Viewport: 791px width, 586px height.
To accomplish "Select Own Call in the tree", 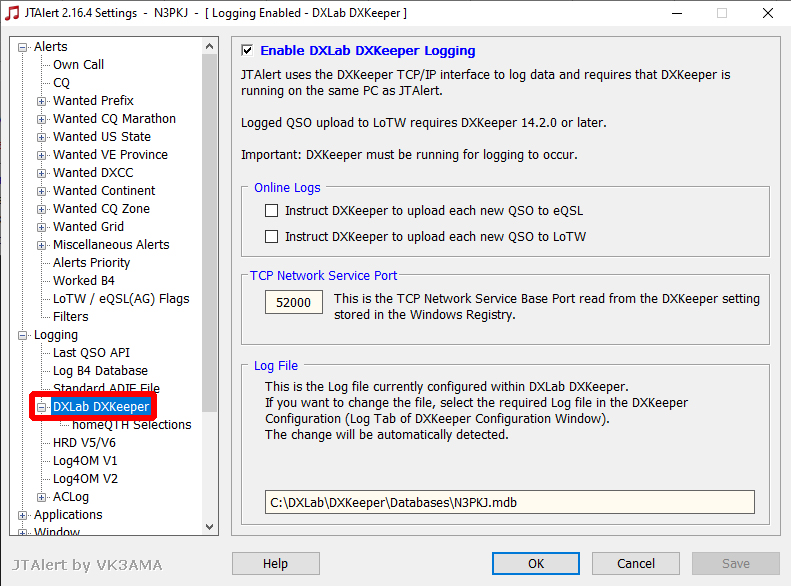I will point(78,65).
